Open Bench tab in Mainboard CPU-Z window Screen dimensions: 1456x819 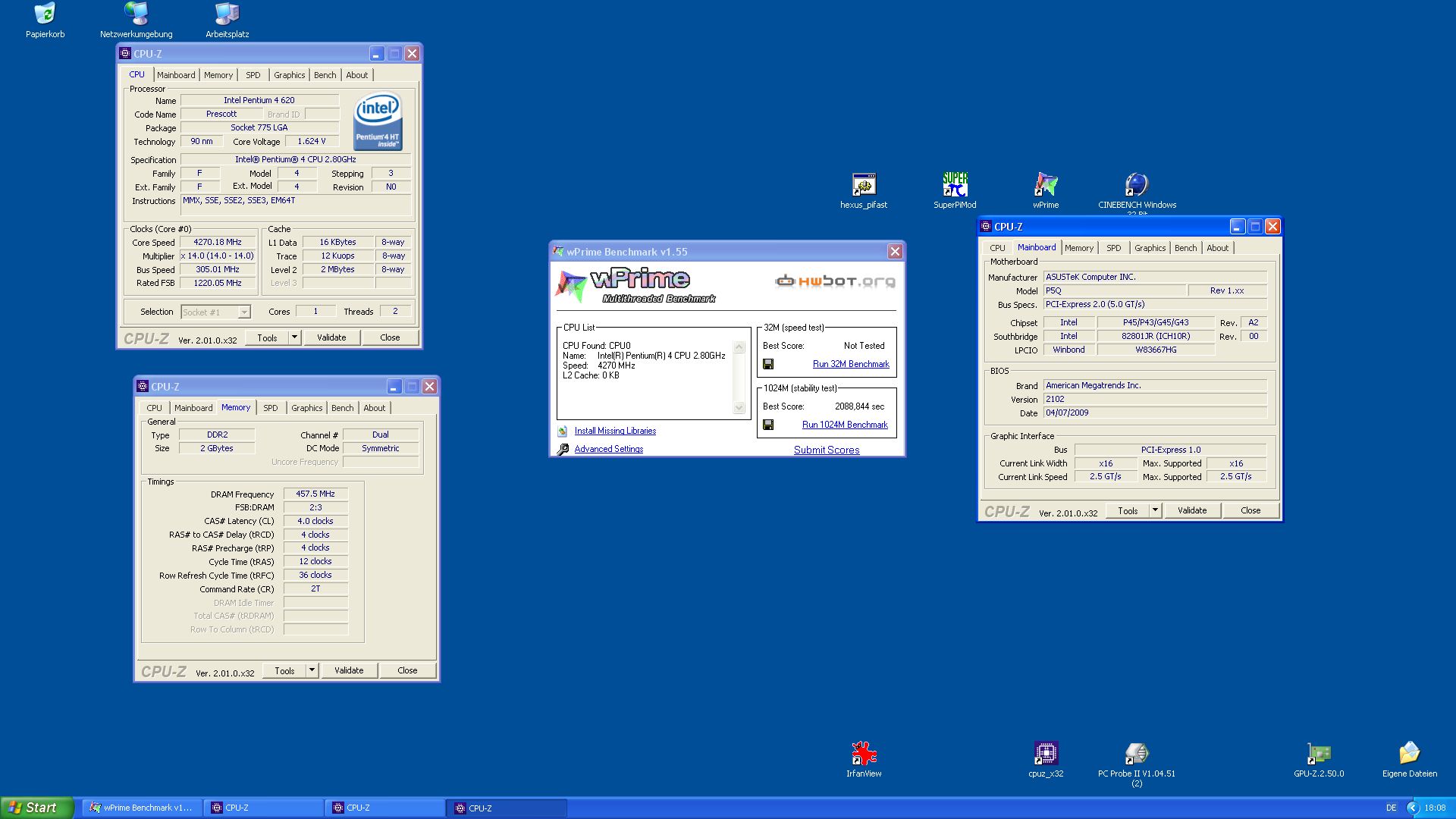point(1185,248)
